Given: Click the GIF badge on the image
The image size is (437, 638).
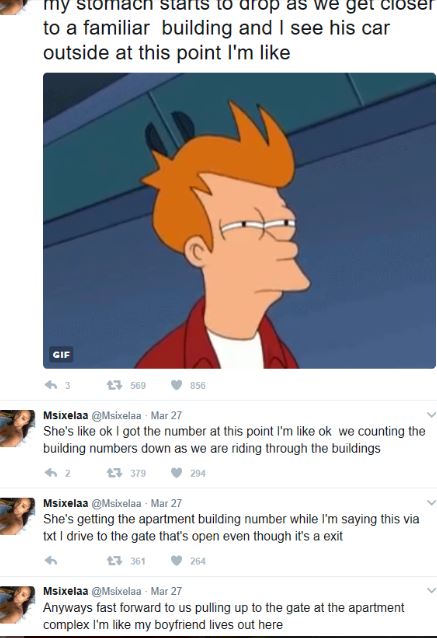Looking at the screenshot, I should (61, 354).
